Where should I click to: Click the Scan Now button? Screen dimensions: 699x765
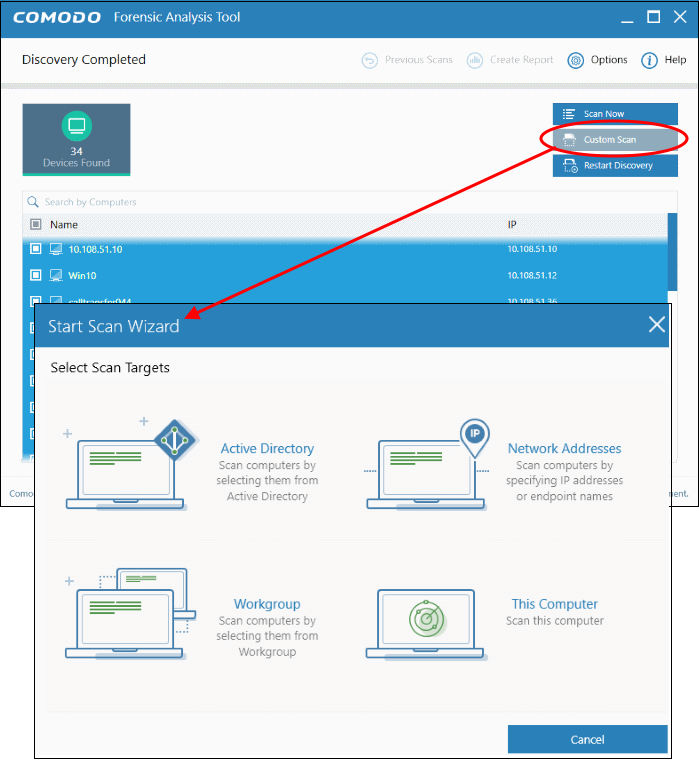pyautogui.click(x=615, y=114)
